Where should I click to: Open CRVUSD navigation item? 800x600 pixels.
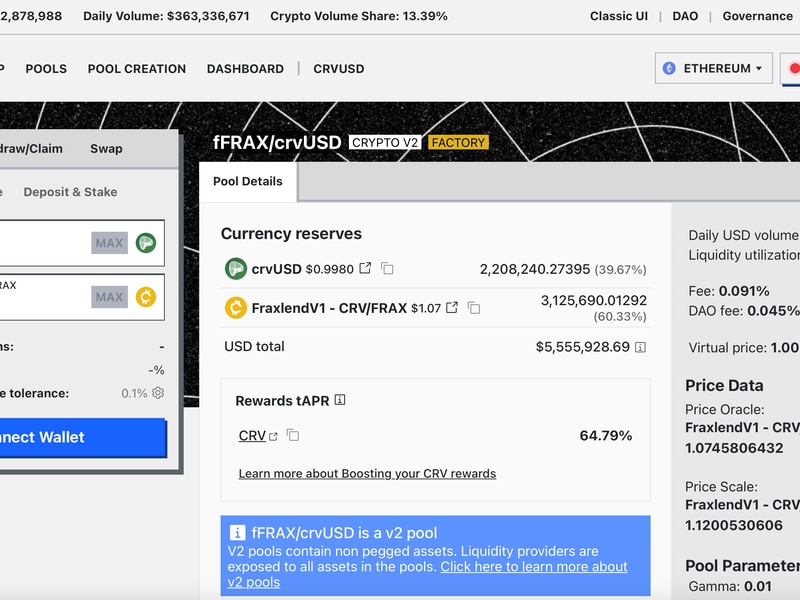(339, 69)
